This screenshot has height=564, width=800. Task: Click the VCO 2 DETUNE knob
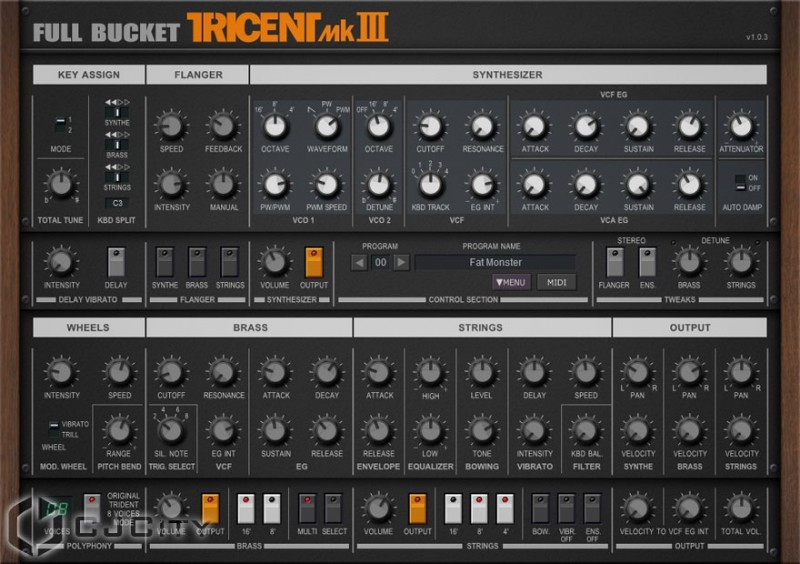click(379, 185)
